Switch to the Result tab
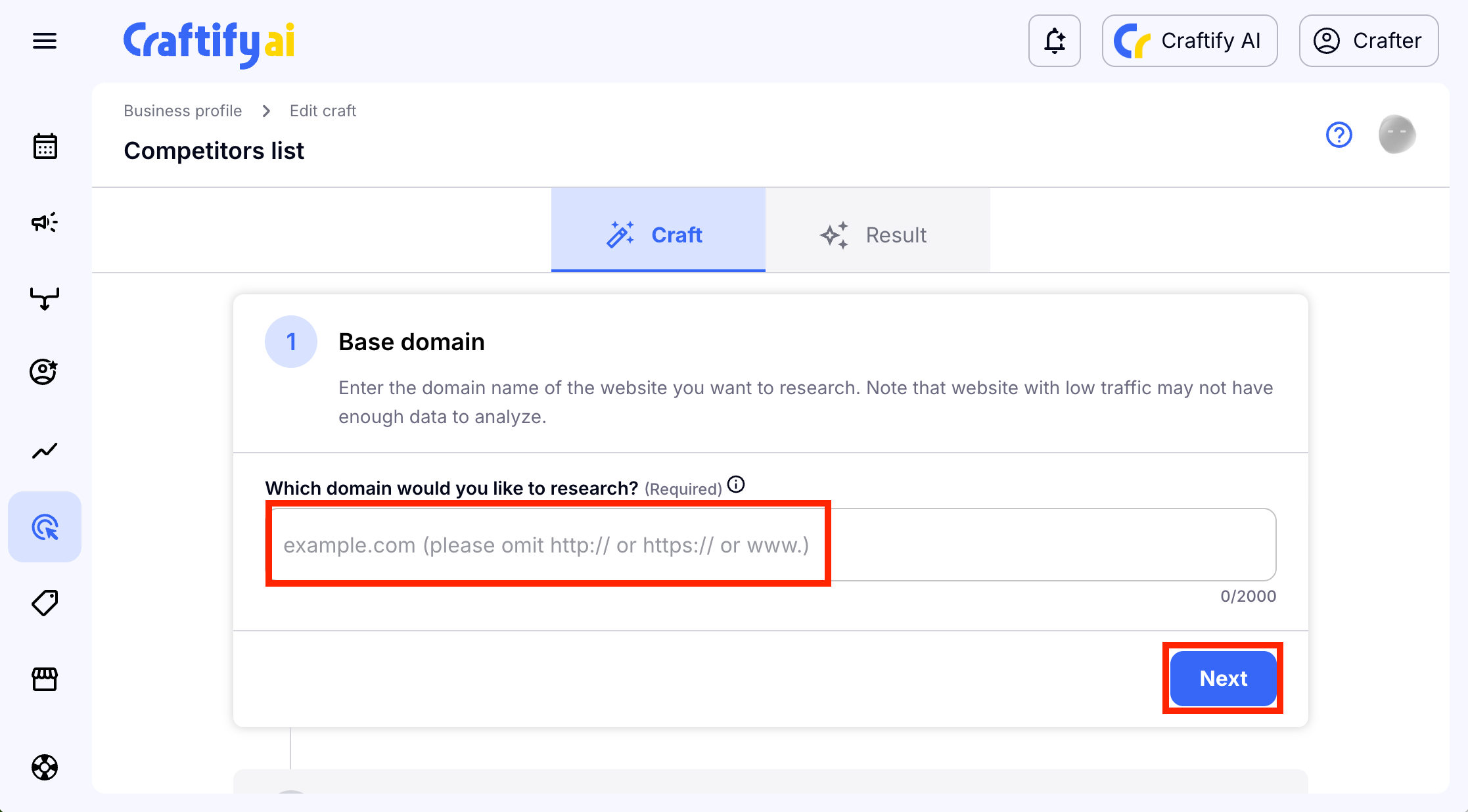The width and height of the screenshot is (1468, 812). 877,235
